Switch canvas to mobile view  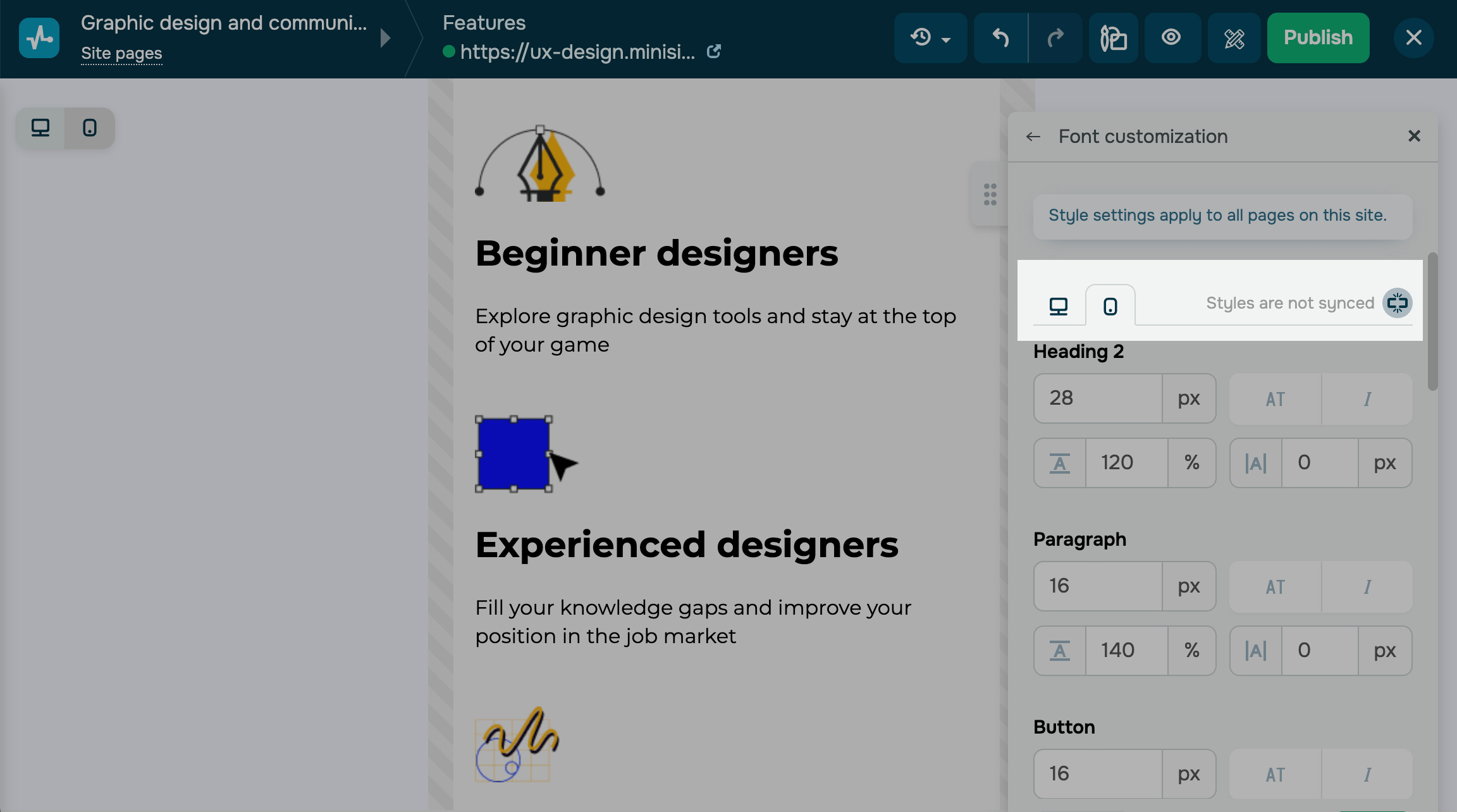pyautogui.click(x=90, y=128)
